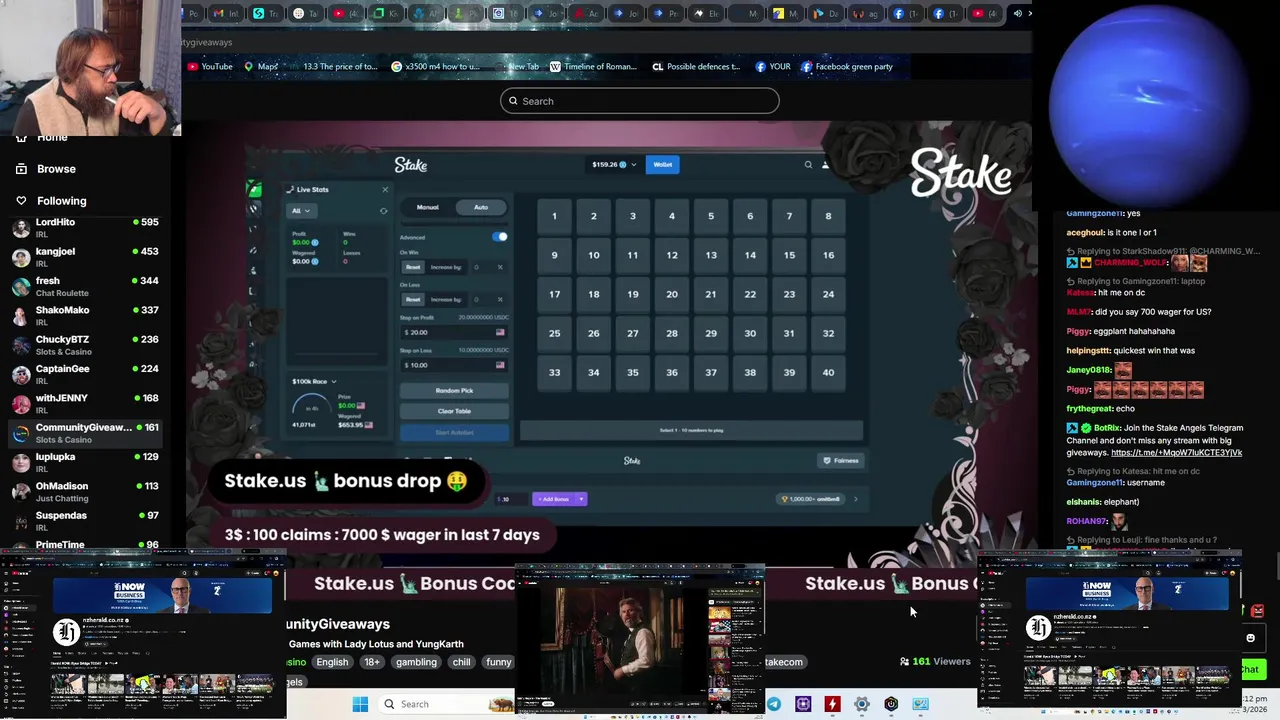Select On Win Increase by option
The height and width of the screenshot is (720, 1280).
pos(446,267)
